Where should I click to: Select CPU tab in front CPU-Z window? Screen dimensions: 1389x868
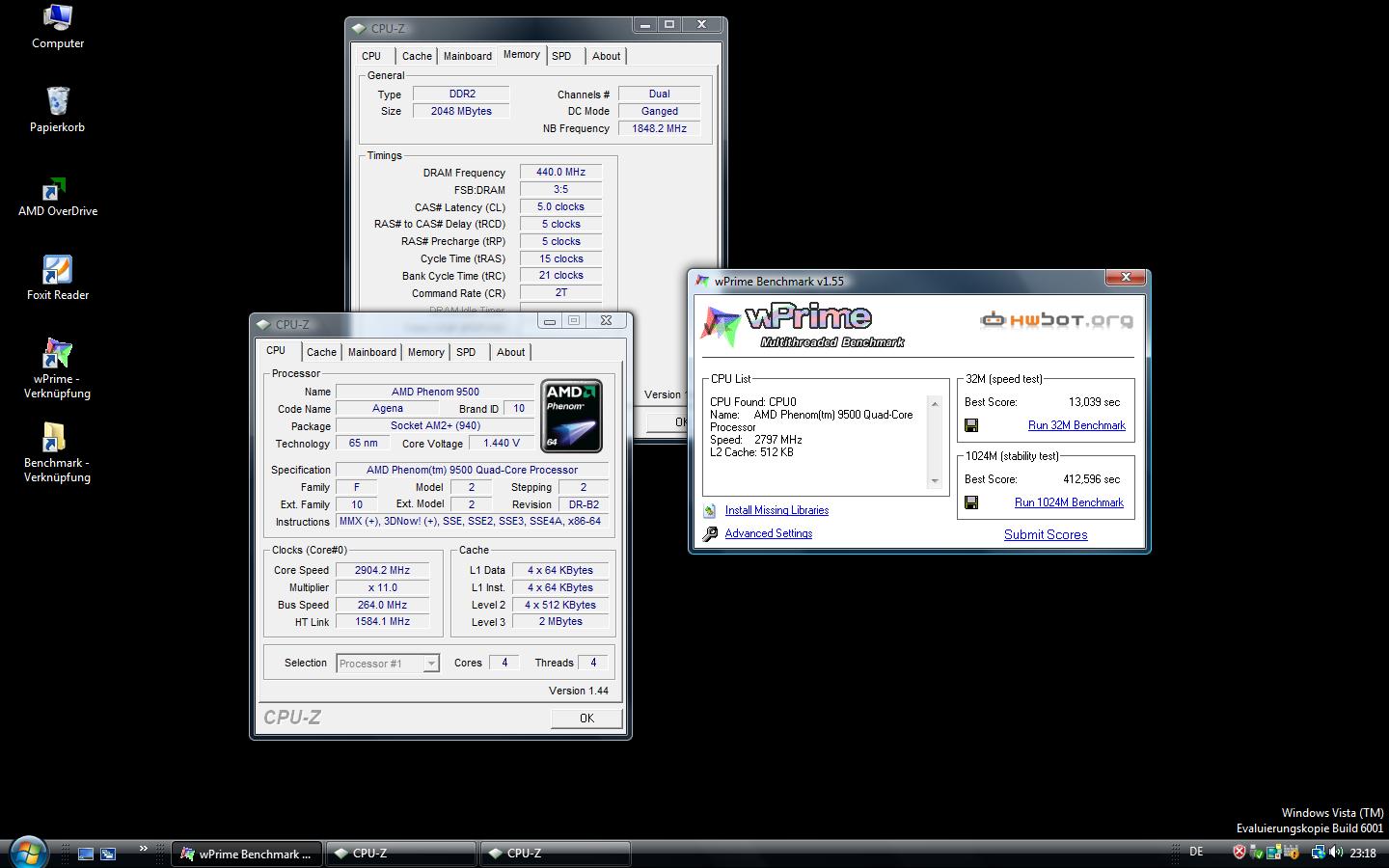[277, 351]
